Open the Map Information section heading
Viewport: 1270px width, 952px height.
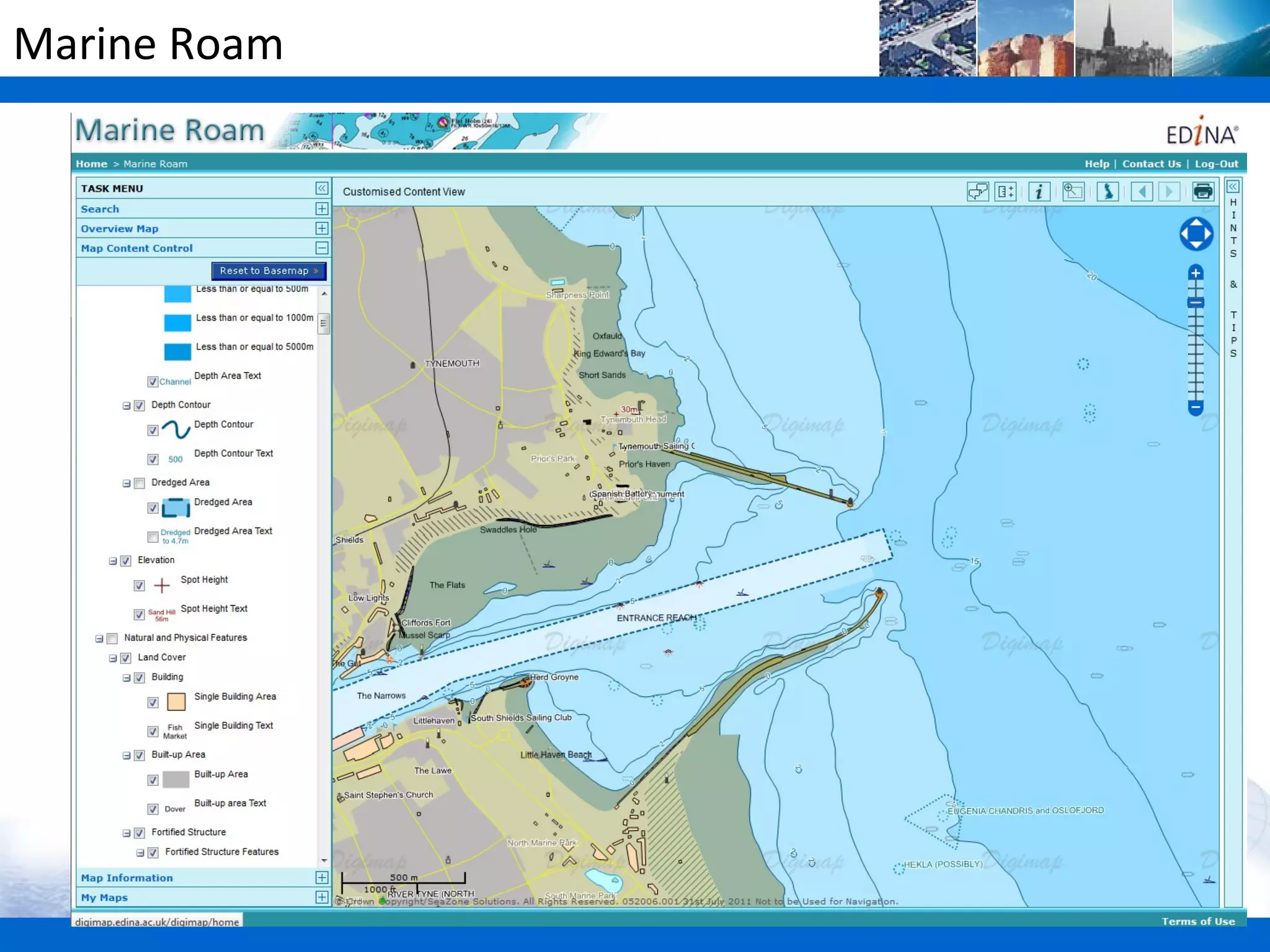[127, 878]
